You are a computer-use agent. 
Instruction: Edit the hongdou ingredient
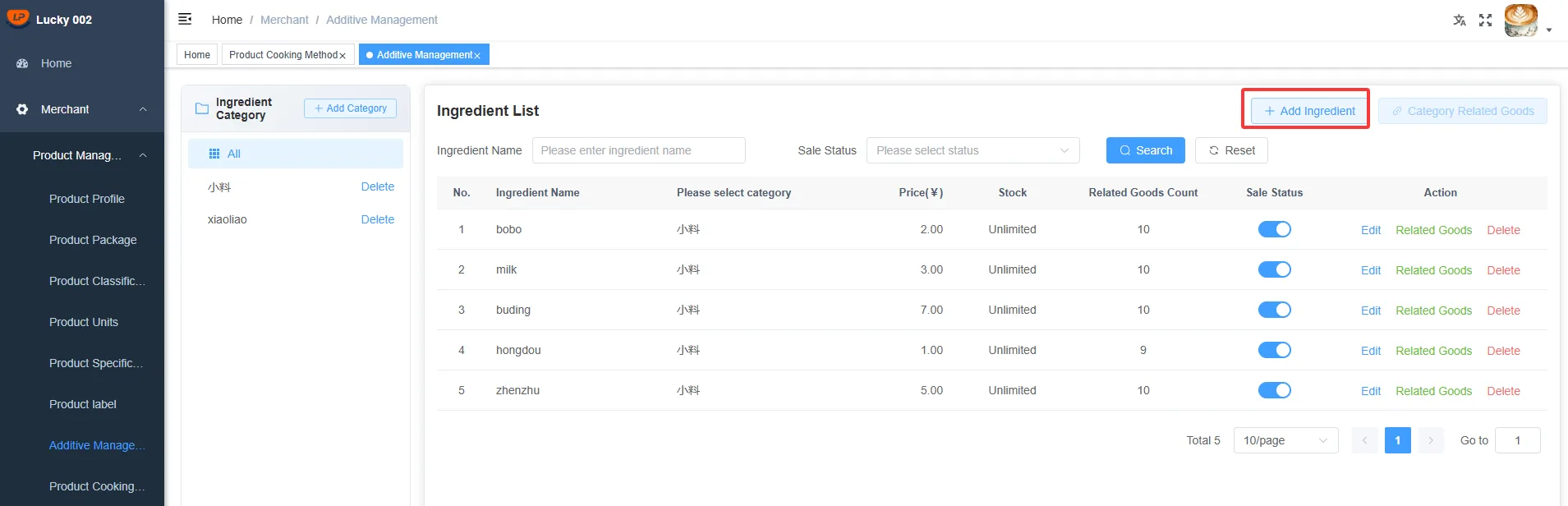pos(1371,351)
